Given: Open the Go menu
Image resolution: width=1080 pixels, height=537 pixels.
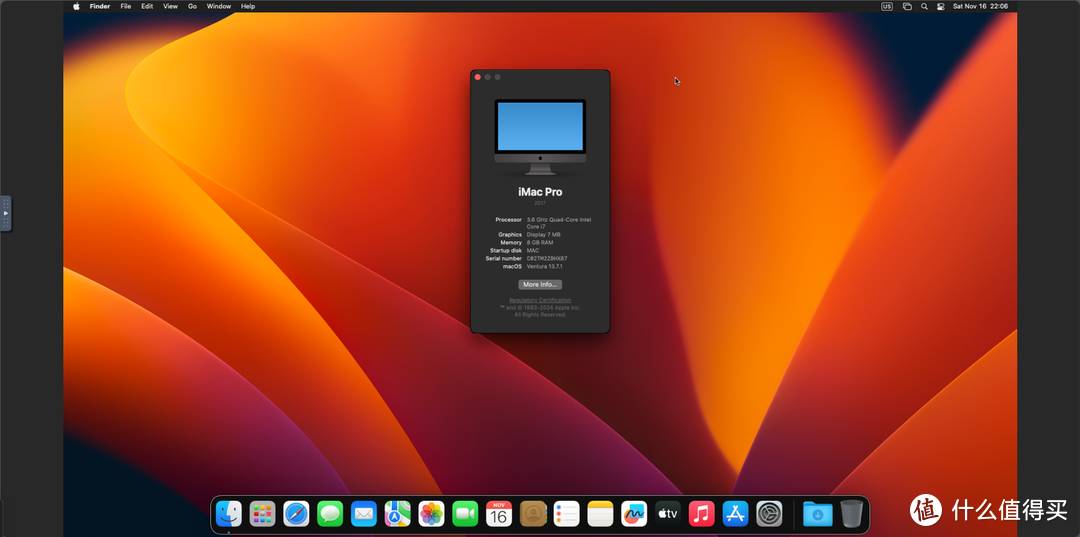Looking at the screenshot, I should tap(192, 6).
